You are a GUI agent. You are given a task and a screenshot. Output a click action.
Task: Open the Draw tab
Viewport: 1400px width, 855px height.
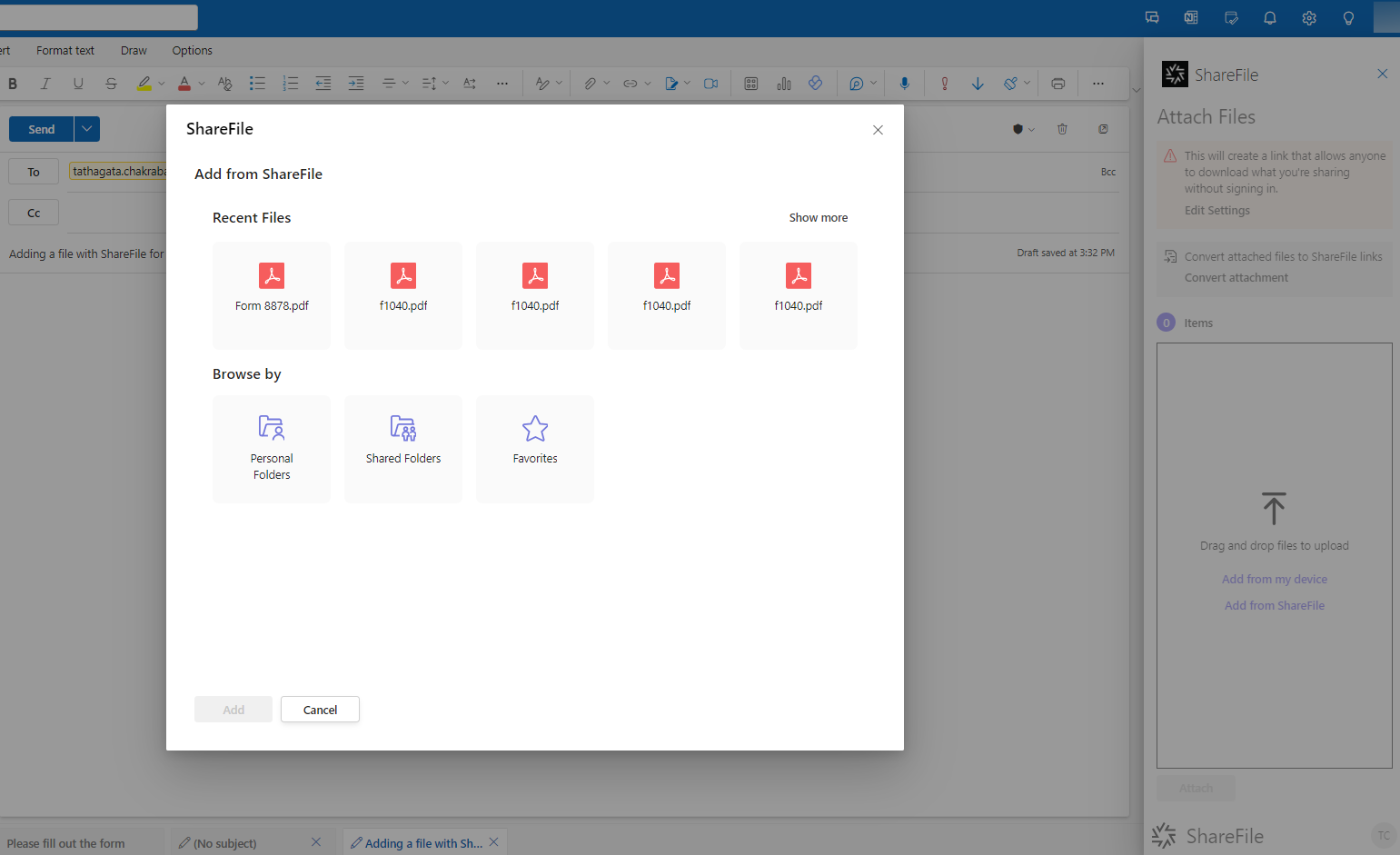tap(134, 51)
